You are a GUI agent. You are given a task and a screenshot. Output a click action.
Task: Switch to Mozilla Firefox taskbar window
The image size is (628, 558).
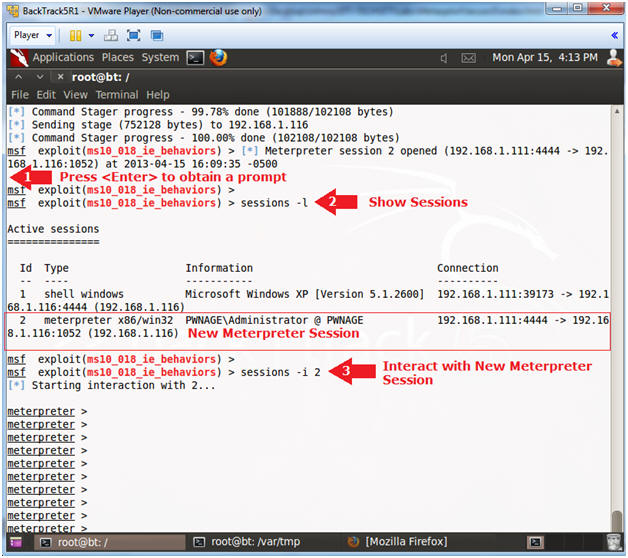397,542
